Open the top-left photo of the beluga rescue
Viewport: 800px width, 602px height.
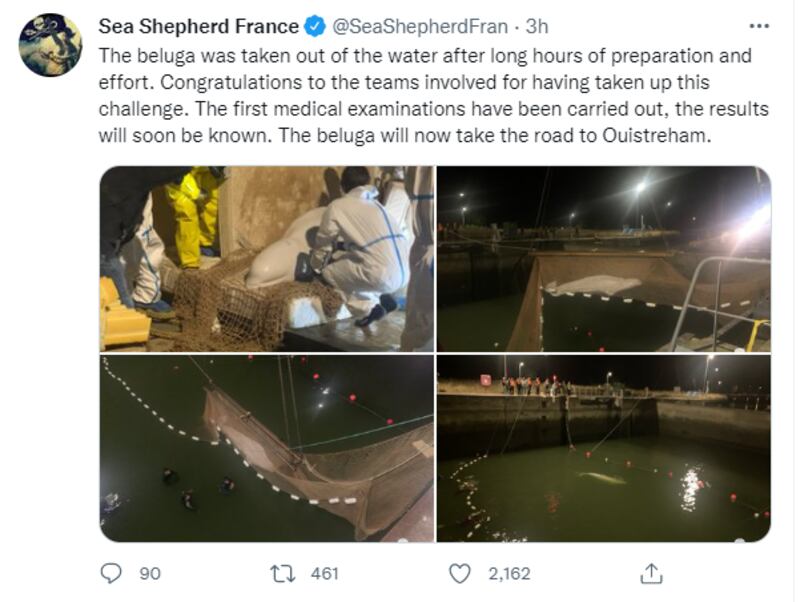pyautogui.click(x=265, y=258)
